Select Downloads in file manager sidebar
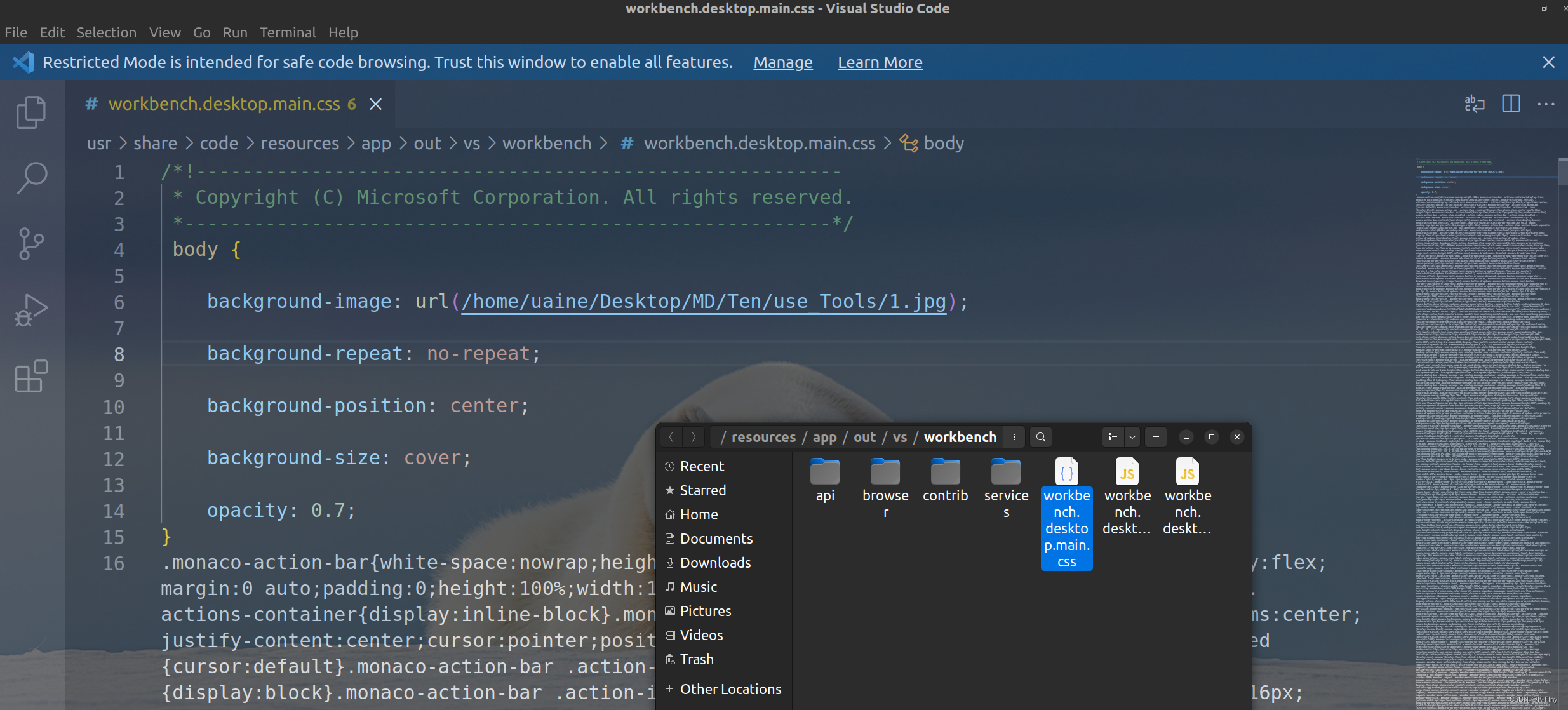The width and height of the screenshot is (1568, 710). [715, 563]
